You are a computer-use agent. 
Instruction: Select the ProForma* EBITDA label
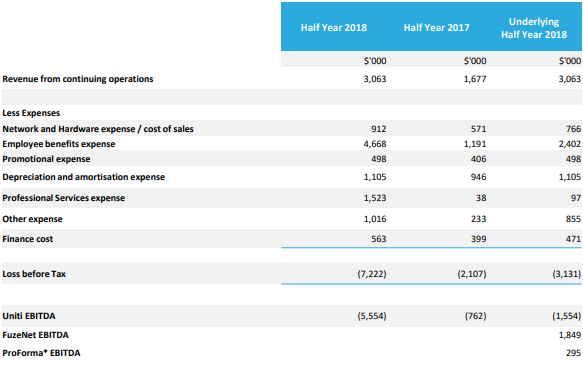(x=41, y=353)
